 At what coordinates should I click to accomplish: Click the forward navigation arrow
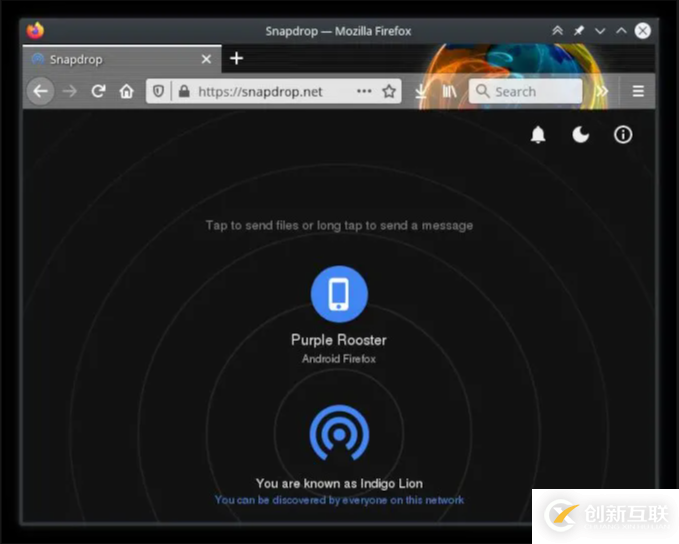tap(69, 91)
